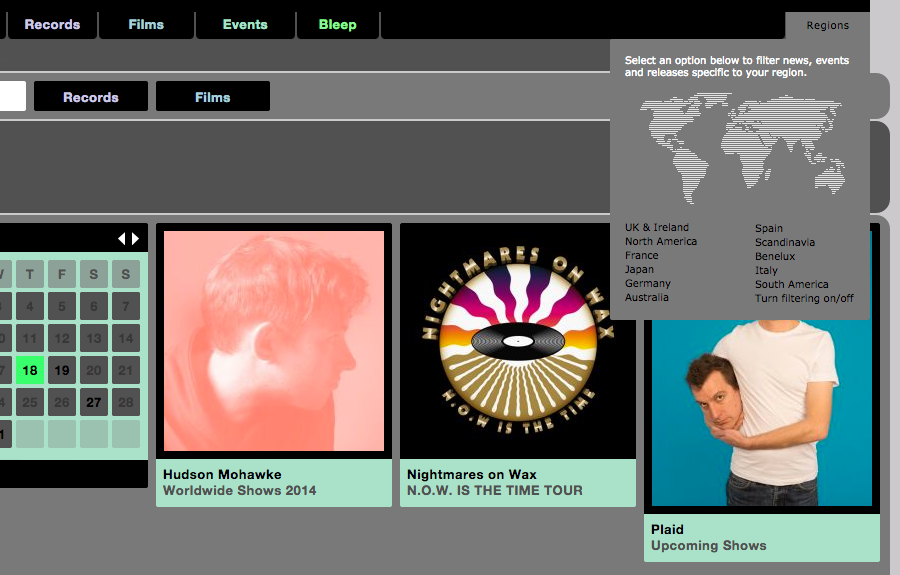Select Scandinavia region
900x575 pixels.
coord(785,242)
